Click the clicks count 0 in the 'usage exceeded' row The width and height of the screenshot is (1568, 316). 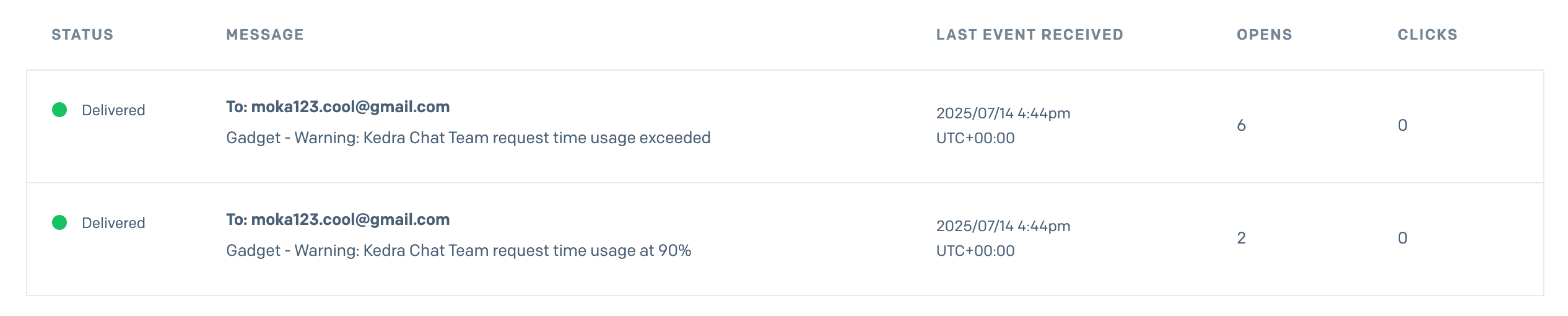[x=1403, y=125]
